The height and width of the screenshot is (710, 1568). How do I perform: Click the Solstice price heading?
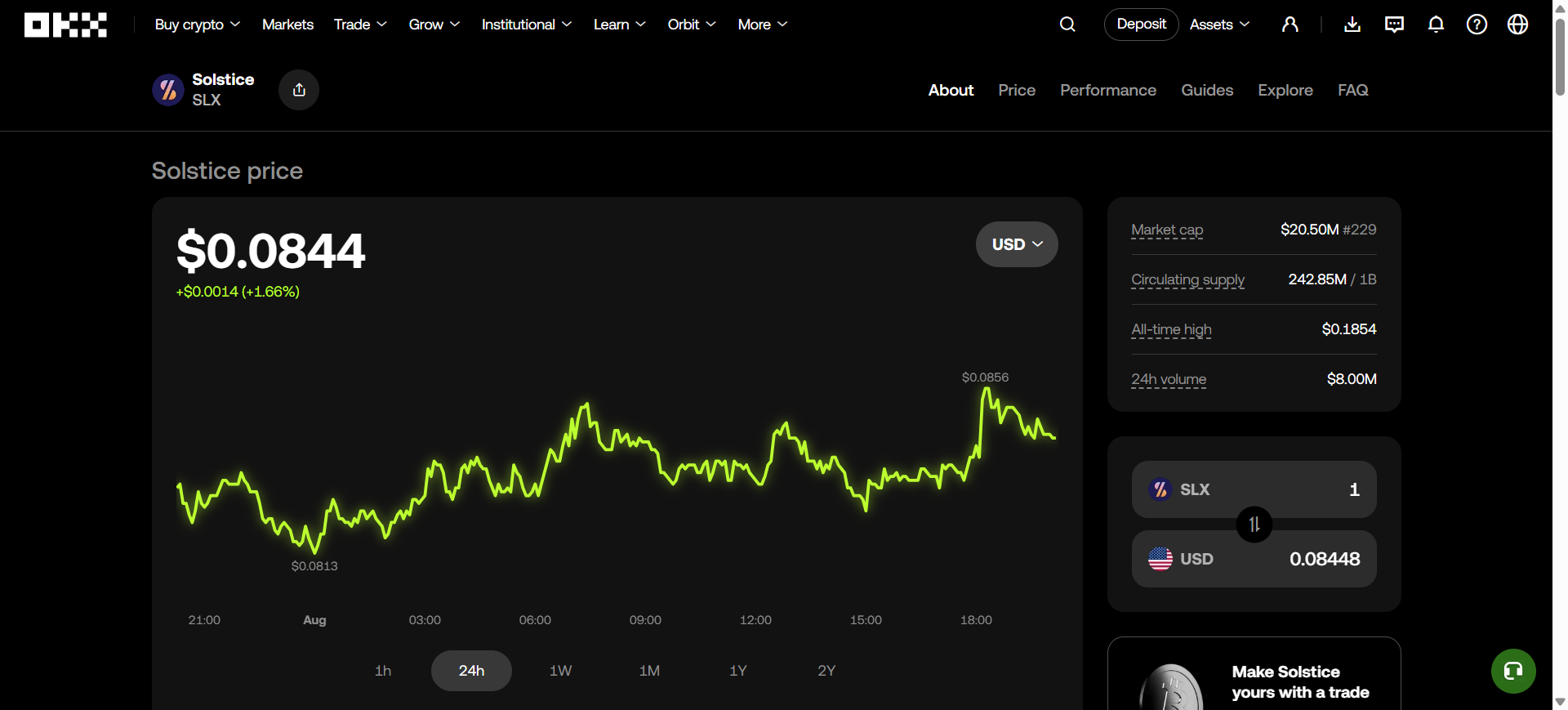tap(227, 171)
